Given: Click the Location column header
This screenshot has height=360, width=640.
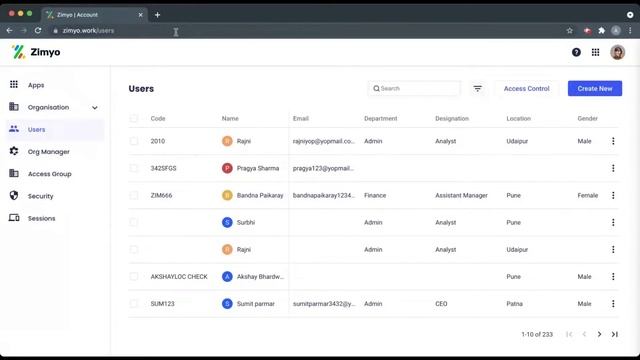Looking at the screenshot, I should [518, 118].
